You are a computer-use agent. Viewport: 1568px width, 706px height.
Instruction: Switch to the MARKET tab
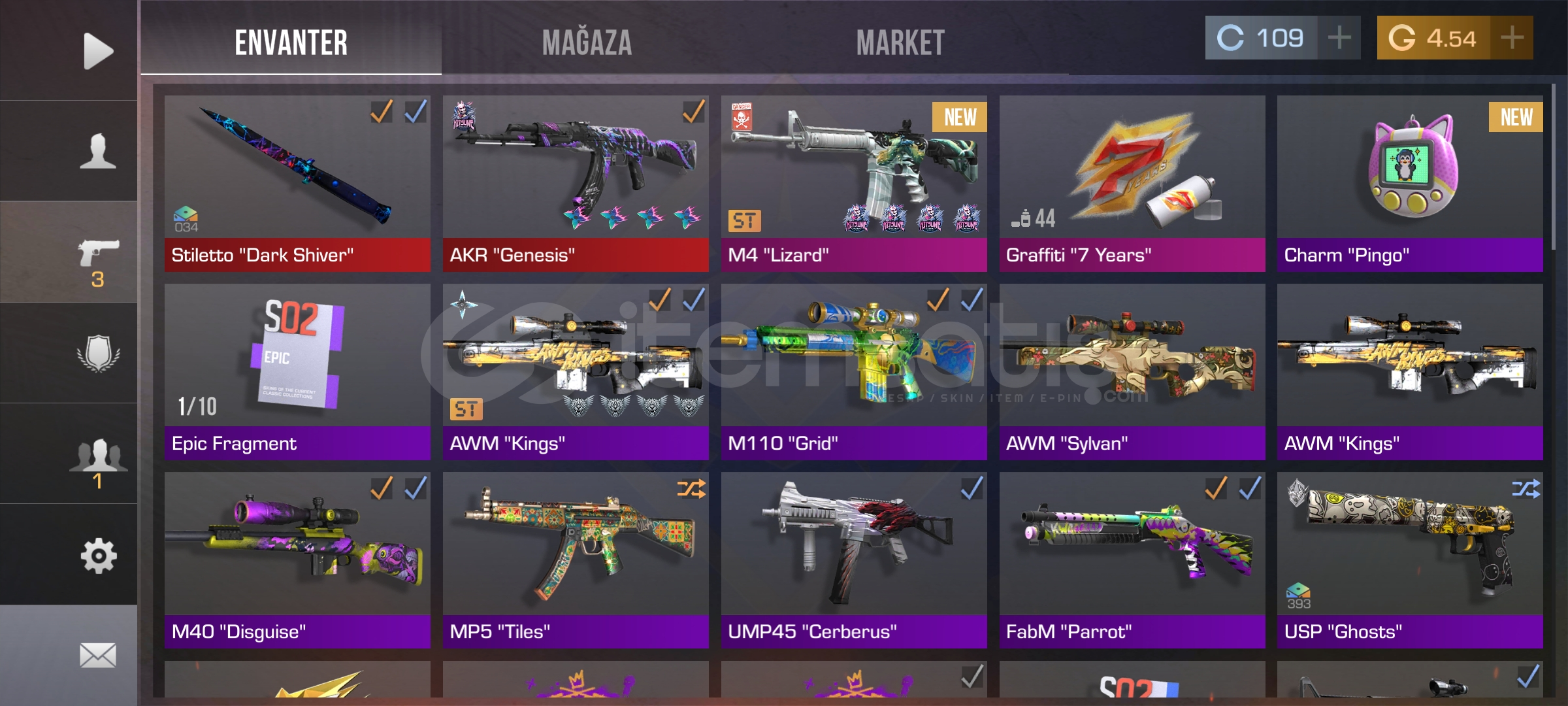point(900,43)
